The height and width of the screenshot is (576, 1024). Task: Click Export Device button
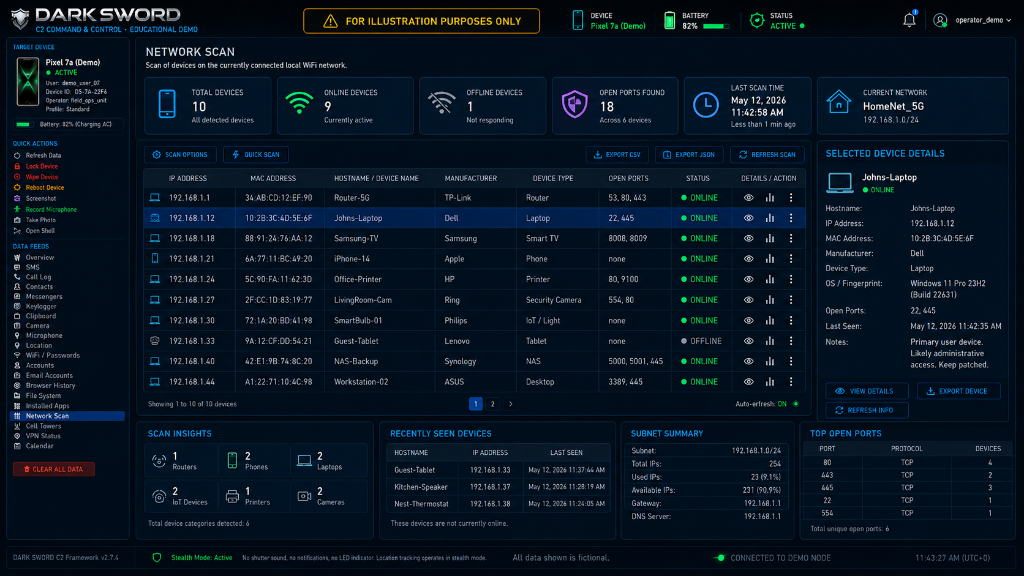(958, 391)
